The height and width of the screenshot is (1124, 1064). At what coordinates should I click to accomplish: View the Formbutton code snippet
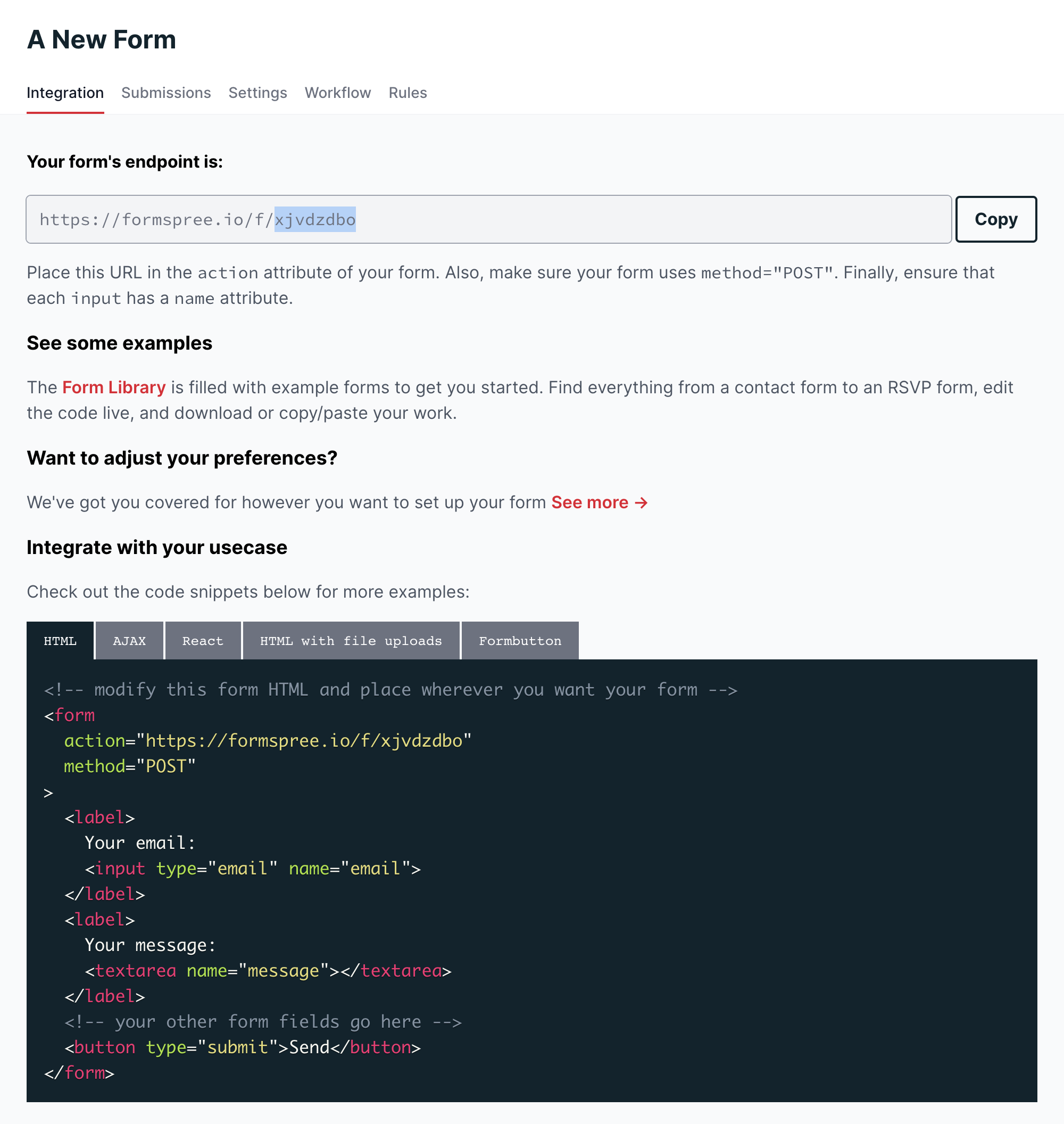(520, 641)
